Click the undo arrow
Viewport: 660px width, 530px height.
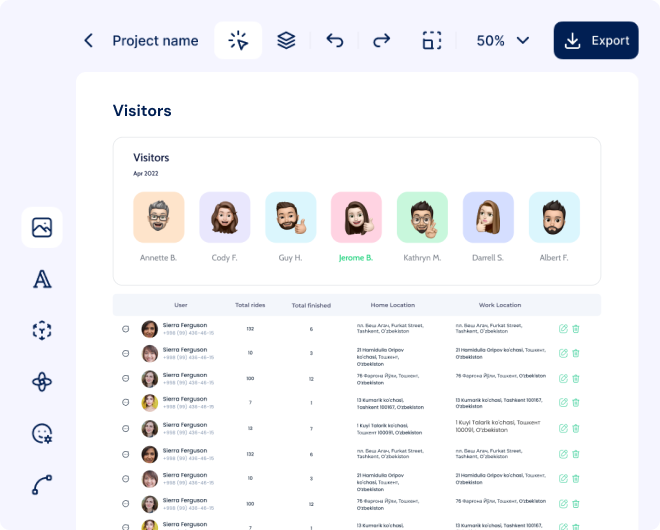tap(335, 41)
